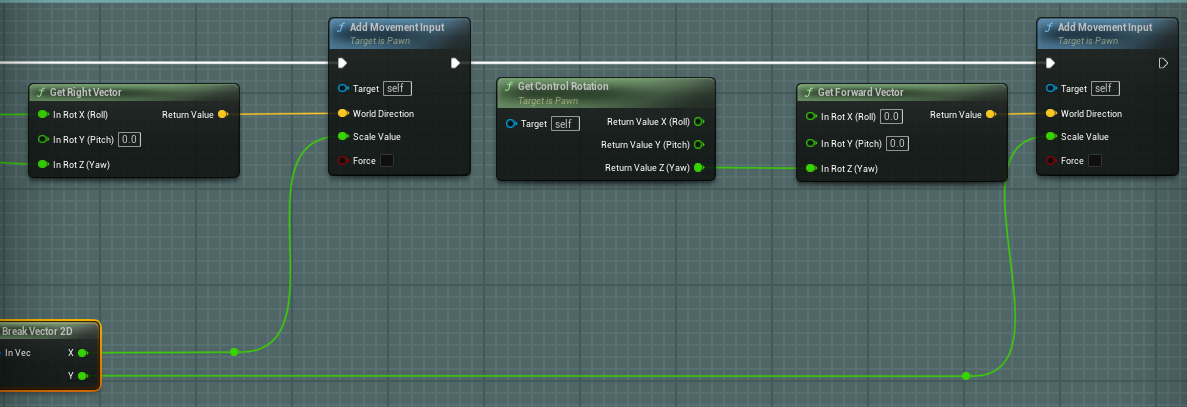This screenshot has width=1187, height=407.
Task: Click exec input pin of Add Movement Input fed by Get Right Vector
Action: (x=343, y=63)
